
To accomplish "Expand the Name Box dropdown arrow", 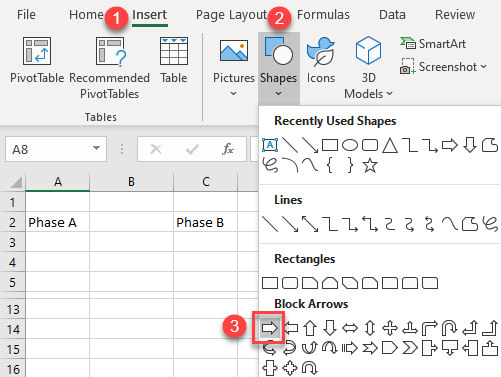I will coord(96,148).
